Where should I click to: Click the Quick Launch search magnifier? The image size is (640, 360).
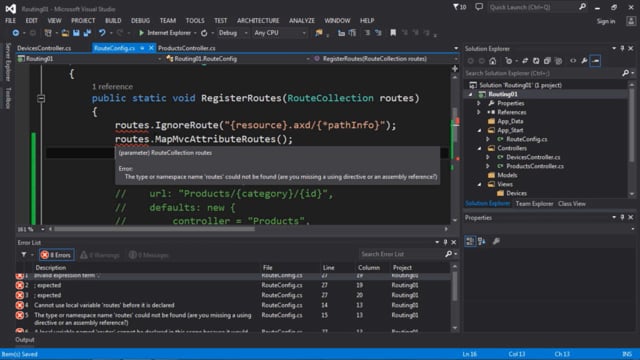point(582,7)
